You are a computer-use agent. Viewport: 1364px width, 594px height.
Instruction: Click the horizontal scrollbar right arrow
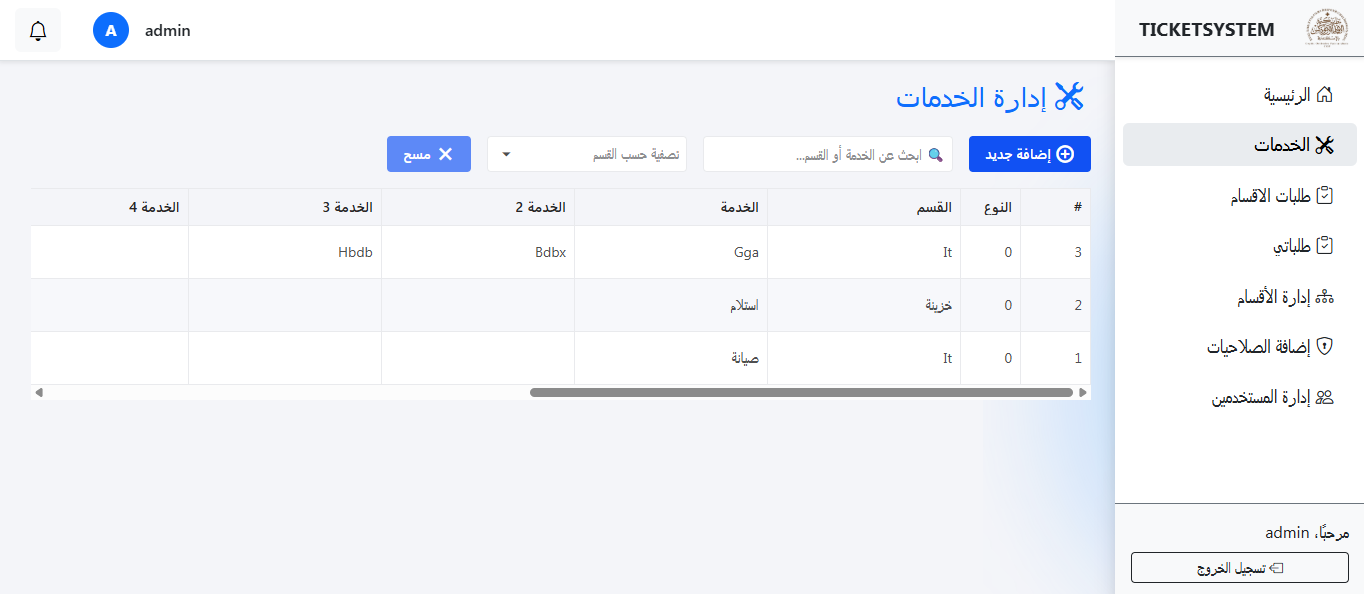click(x=1083, y=393)
